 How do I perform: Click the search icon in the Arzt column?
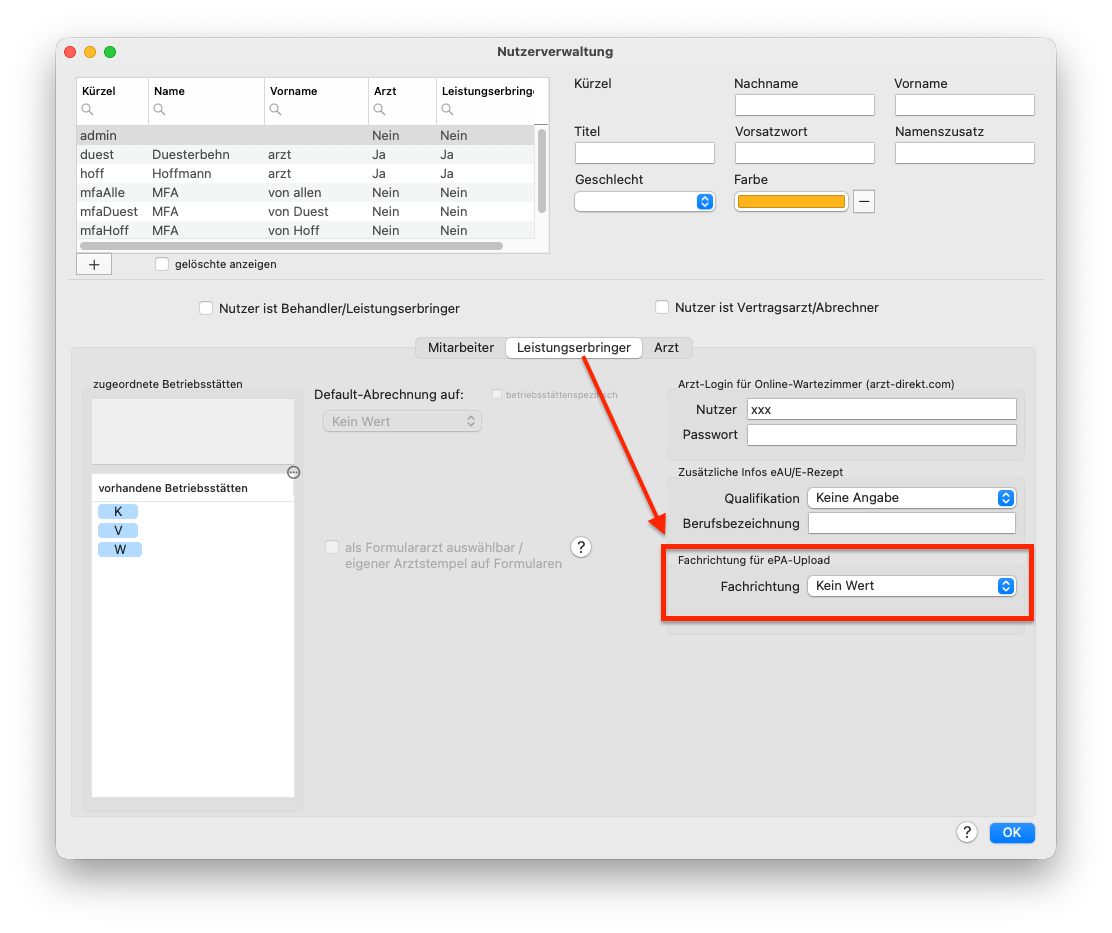coord(379,109)
